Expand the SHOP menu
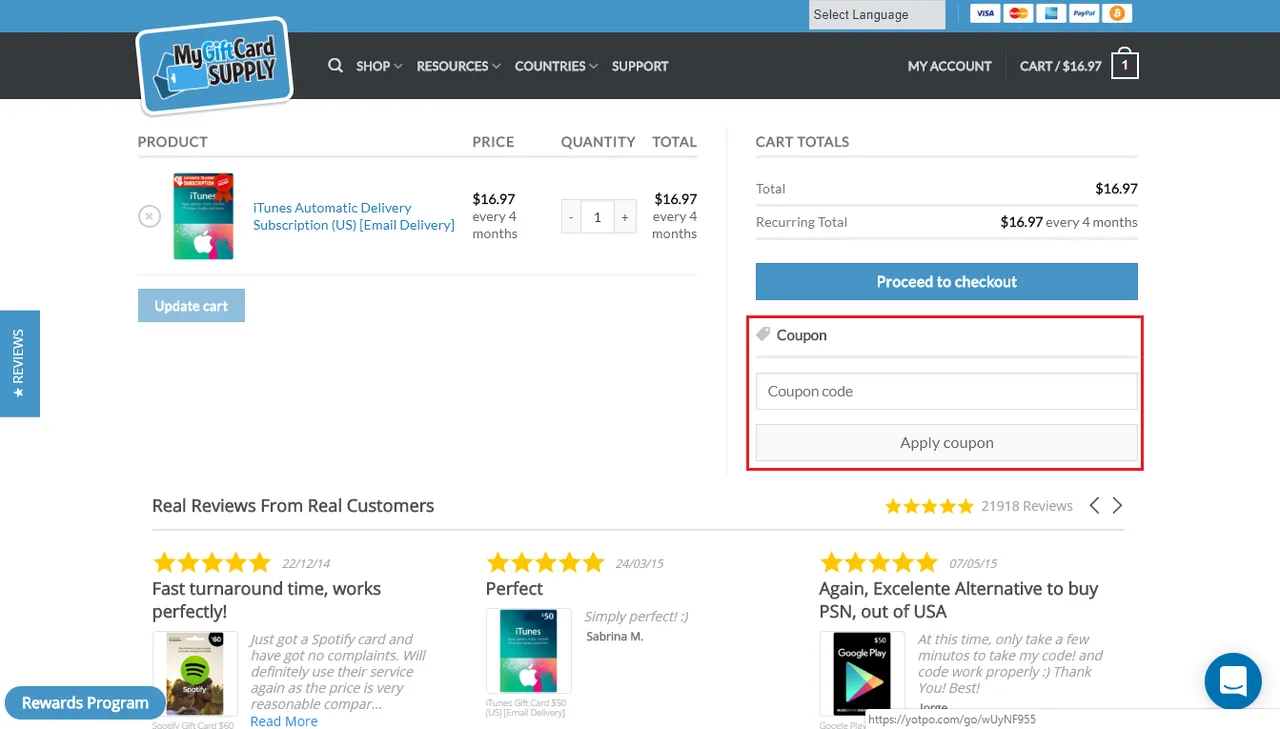The image size is (1280, 729). pos(379,66)
